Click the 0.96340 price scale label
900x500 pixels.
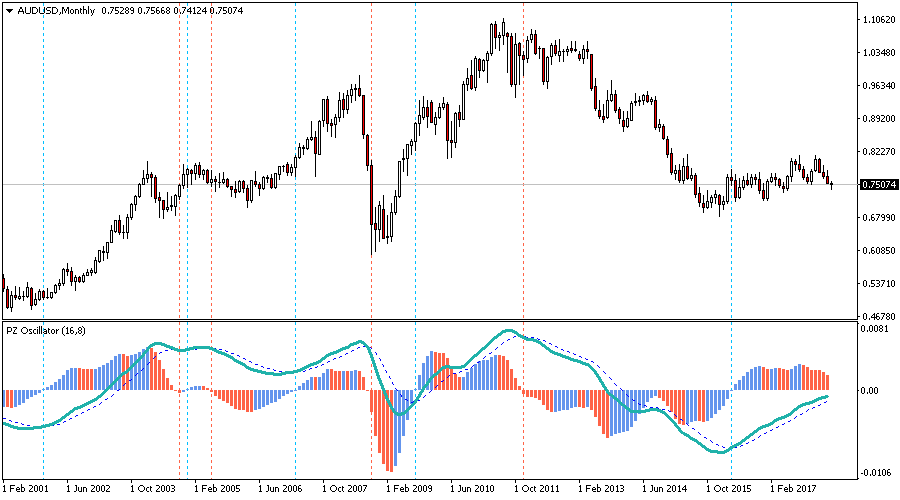click(878, 86)
